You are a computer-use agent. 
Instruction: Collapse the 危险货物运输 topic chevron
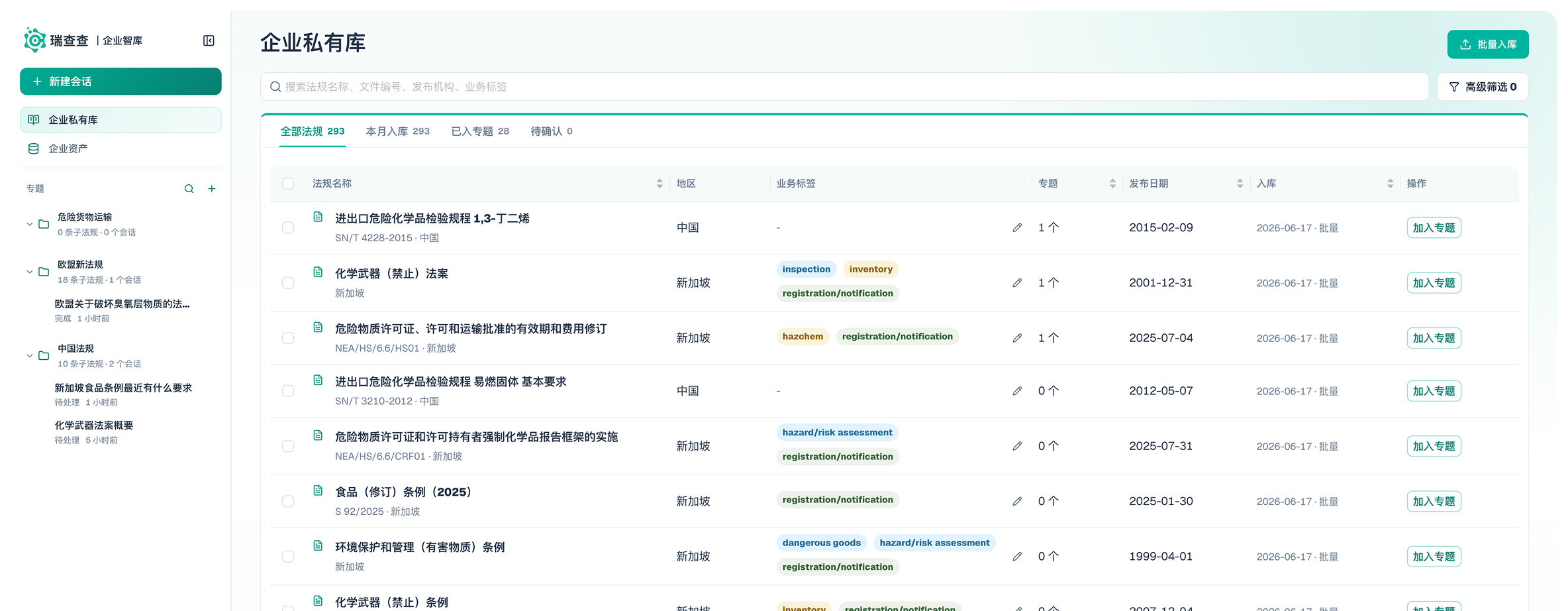pos(29,224)
